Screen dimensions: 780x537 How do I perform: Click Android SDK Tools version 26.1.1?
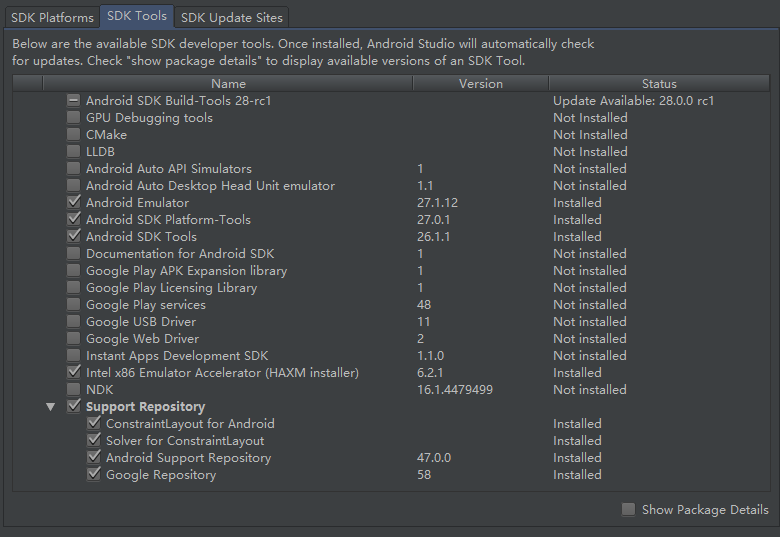pyautogui.click(x=433, y=237)
